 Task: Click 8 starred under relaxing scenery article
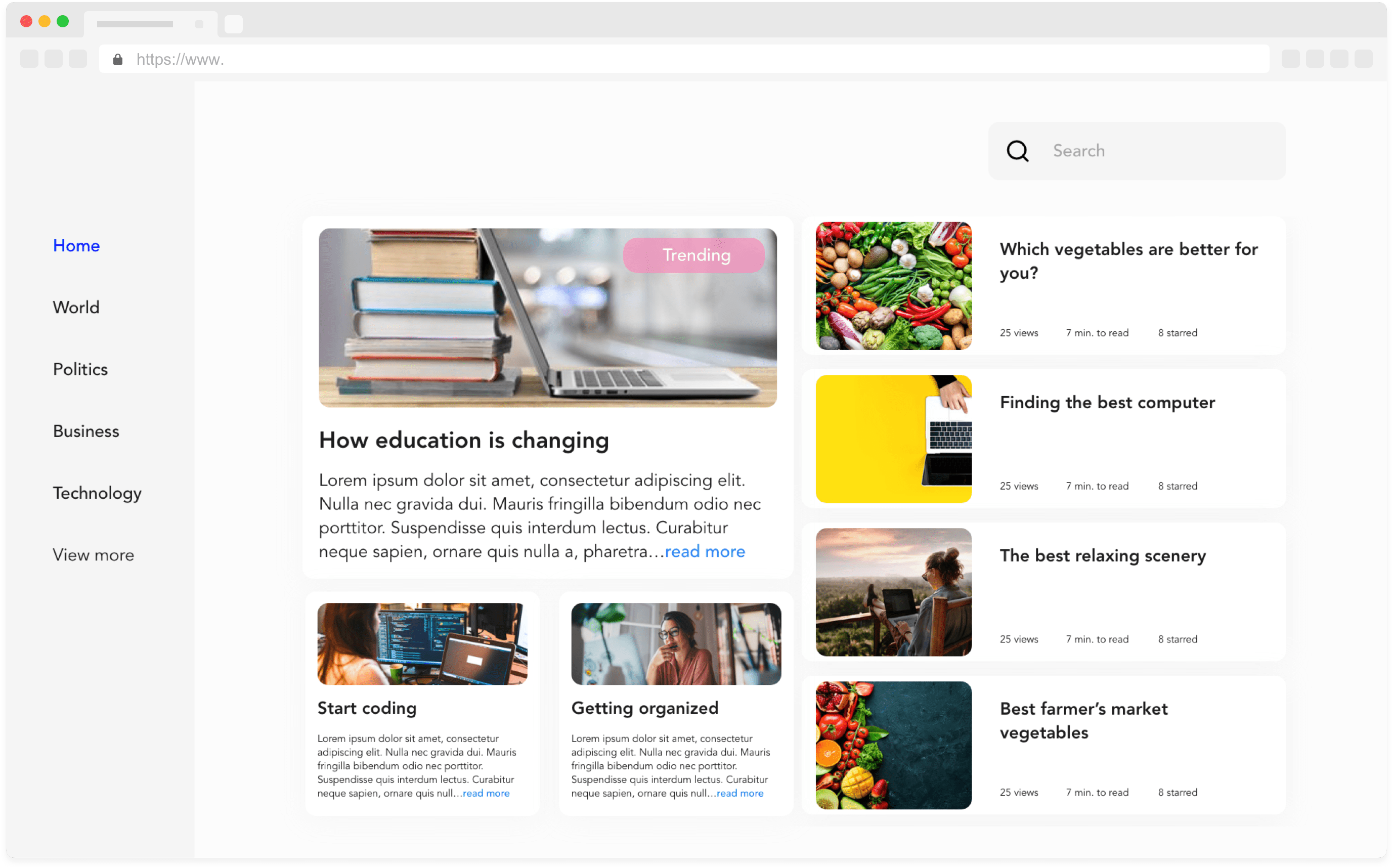click(1178, 639)
